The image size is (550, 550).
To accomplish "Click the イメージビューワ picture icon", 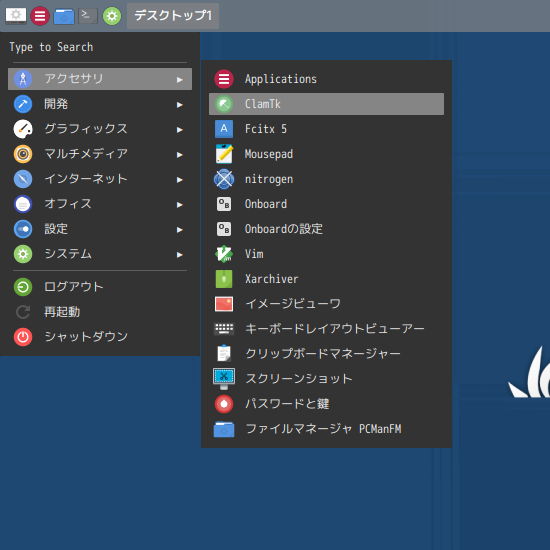I will click(224, 304).
